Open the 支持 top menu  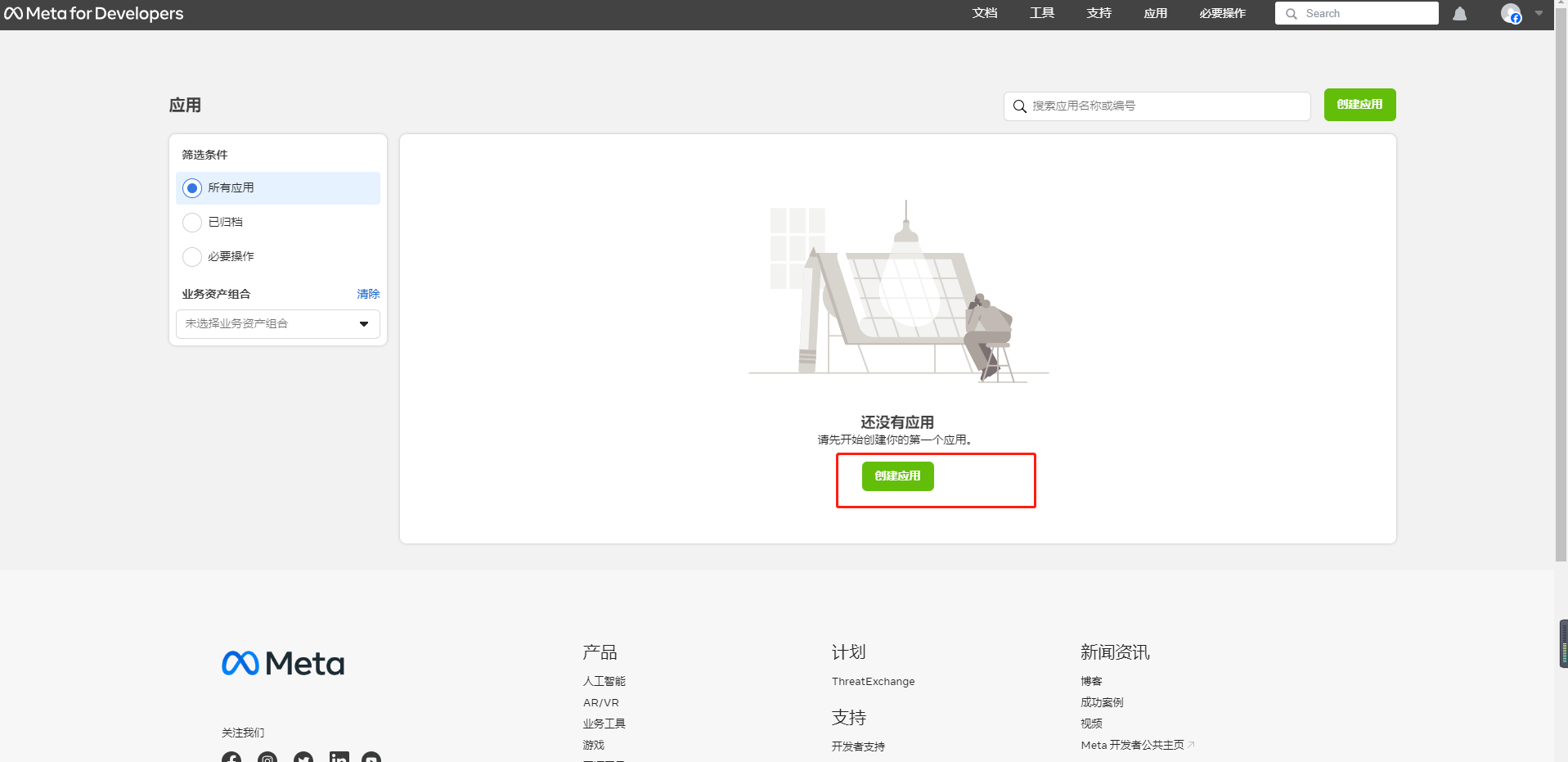tap(1099, 13)
